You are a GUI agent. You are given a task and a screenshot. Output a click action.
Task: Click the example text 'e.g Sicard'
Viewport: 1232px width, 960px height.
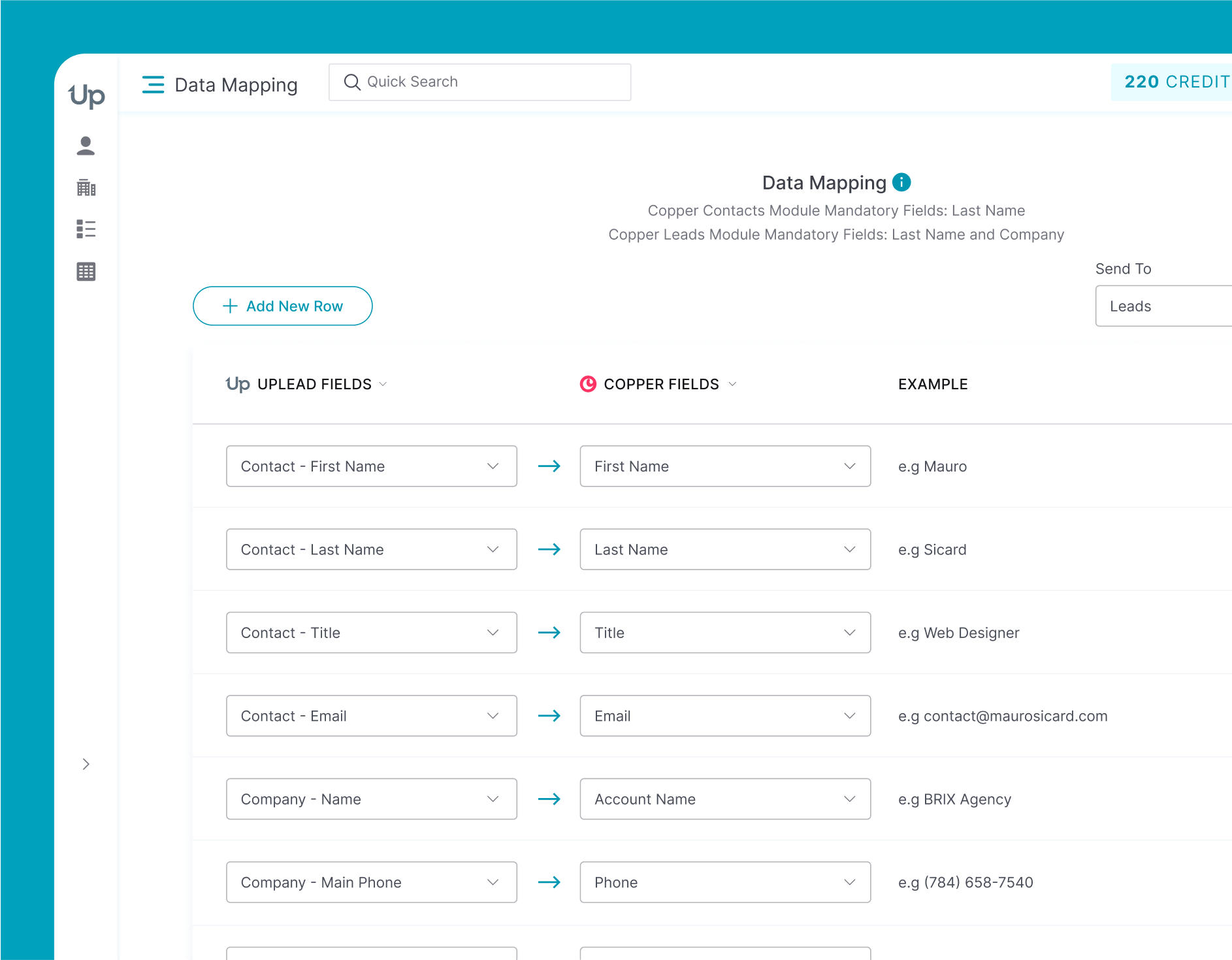pyautogui.click(x=932, y=549)
